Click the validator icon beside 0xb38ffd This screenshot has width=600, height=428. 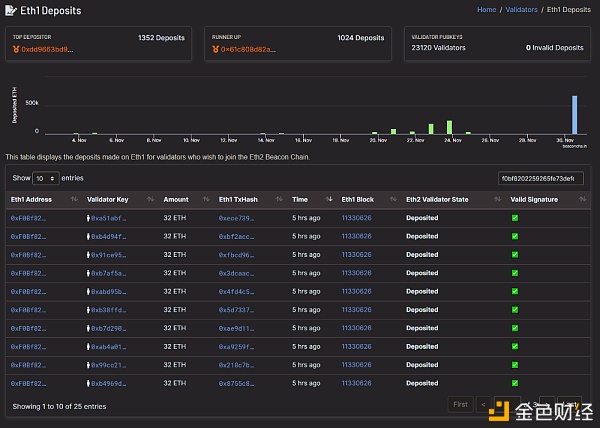coord(88,310)
